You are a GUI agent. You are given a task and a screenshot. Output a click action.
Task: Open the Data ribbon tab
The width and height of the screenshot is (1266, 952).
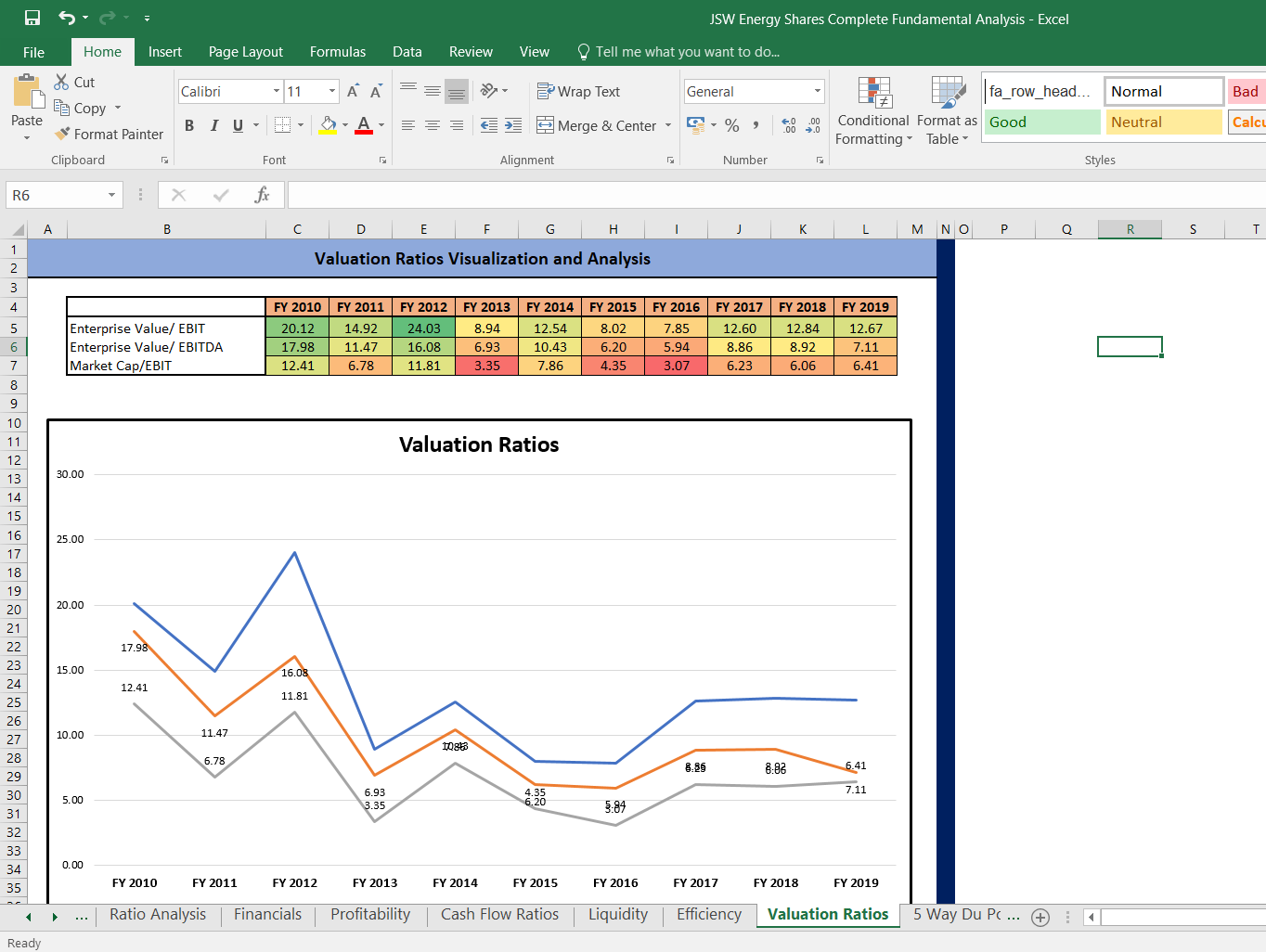(407, 52)
